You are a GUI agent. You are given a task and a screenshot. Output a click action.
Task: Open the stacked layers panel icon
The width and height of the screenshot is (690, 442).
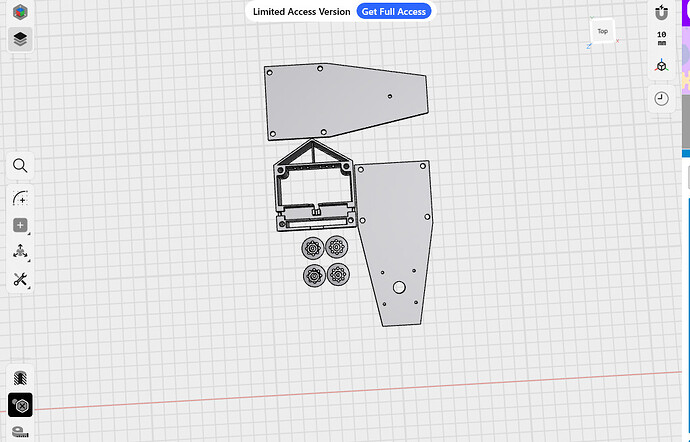(x=20, y=40)
